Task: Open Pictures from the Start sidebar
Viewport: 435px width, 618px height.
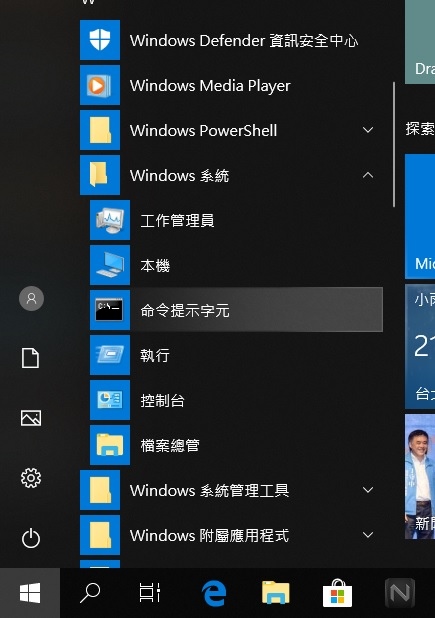Action: [31, 418]
